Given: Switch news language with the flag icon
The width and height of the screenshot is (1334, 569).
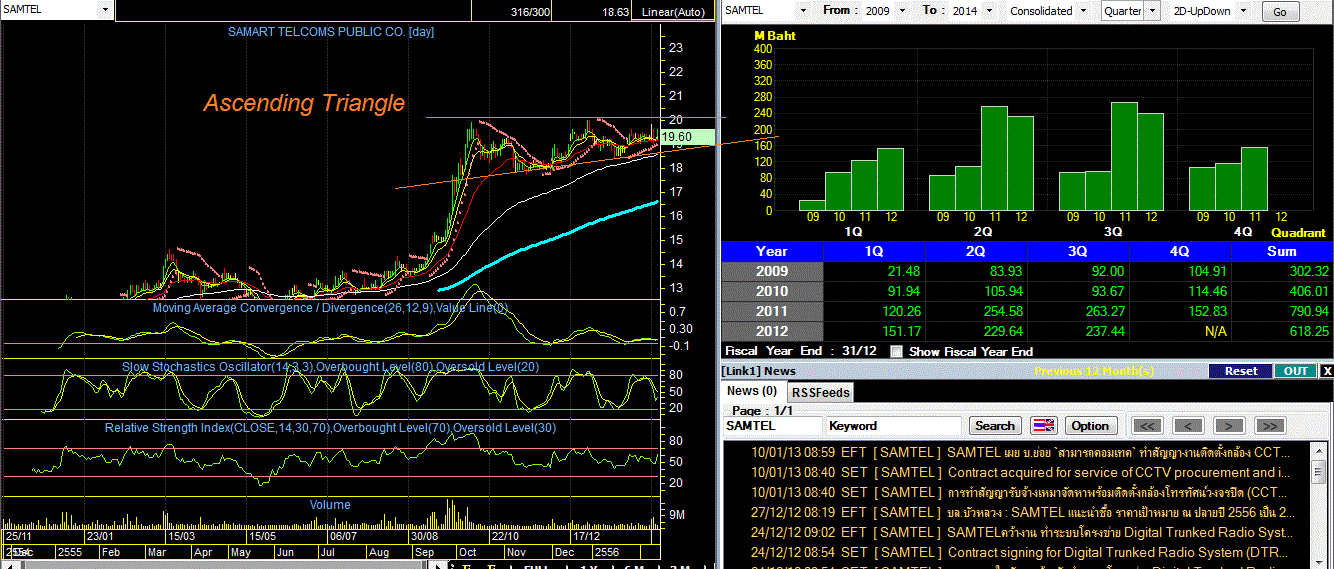Looking at the screenshot, I should coord(1044,425).
